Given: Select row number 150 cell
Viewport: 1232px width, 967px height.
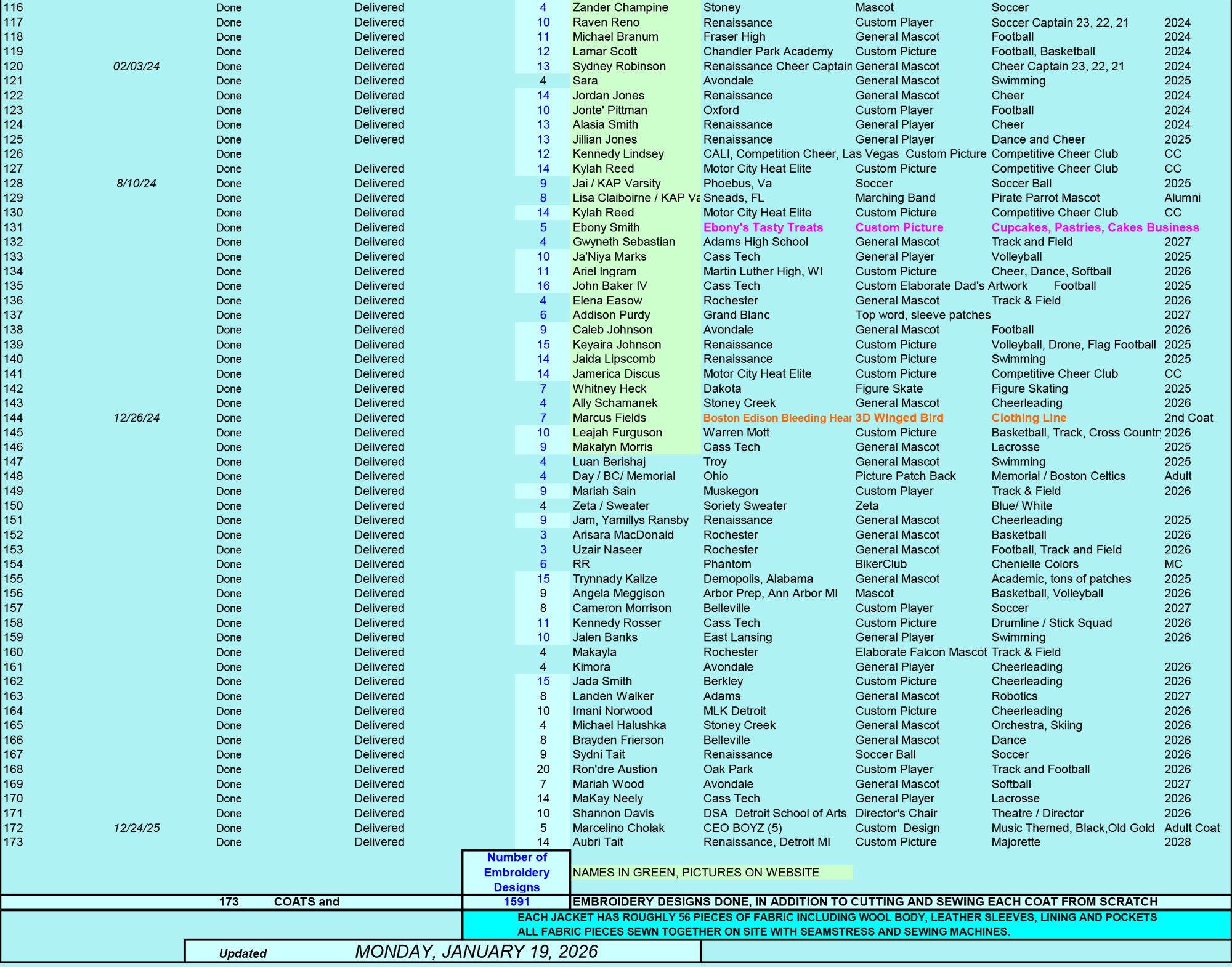Looking at the screenshot, I should 14,505.
